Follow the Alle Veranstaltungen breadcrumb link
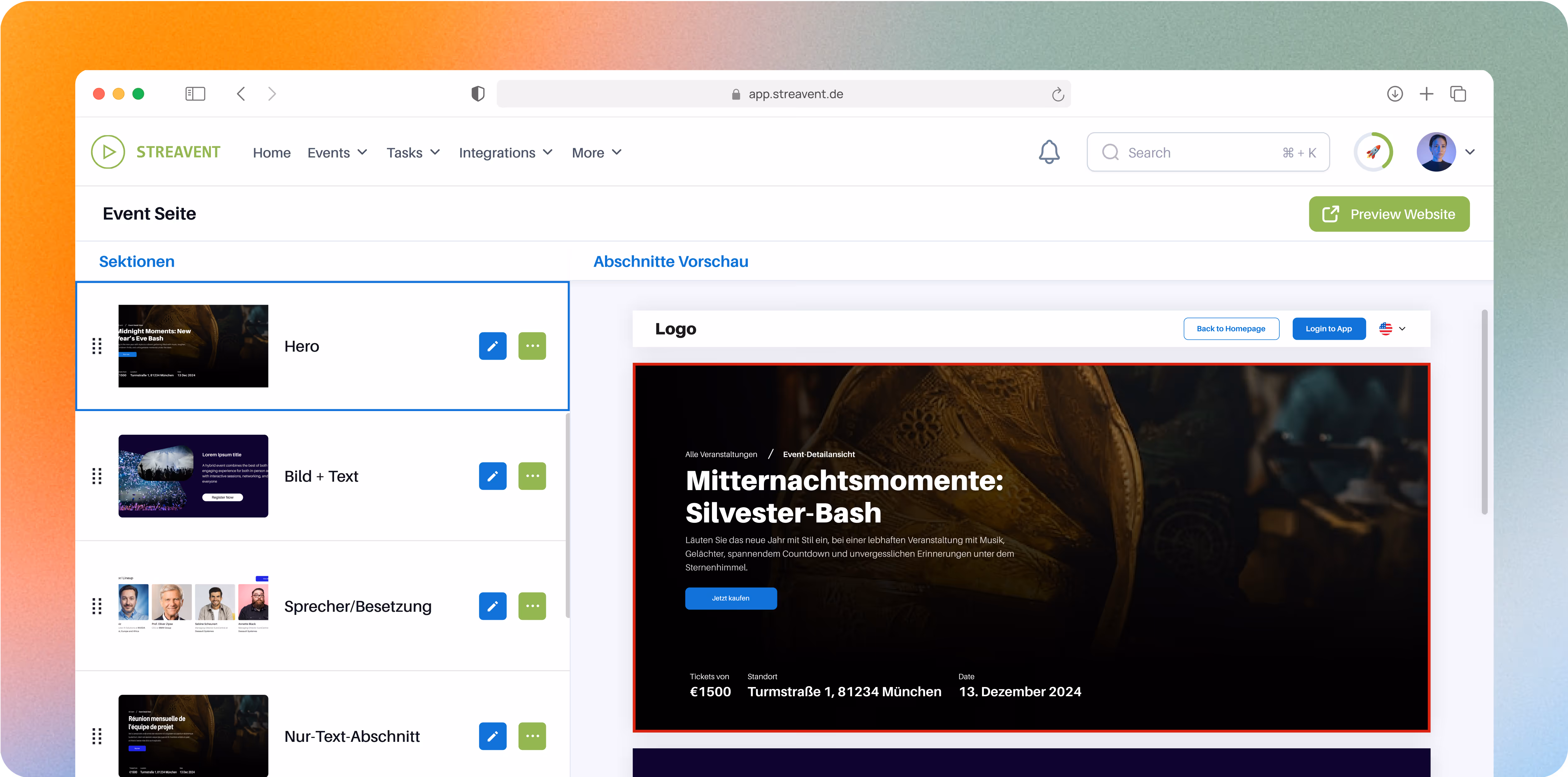The width and height of the screenshot is (1568, 777). pos(721,454)
